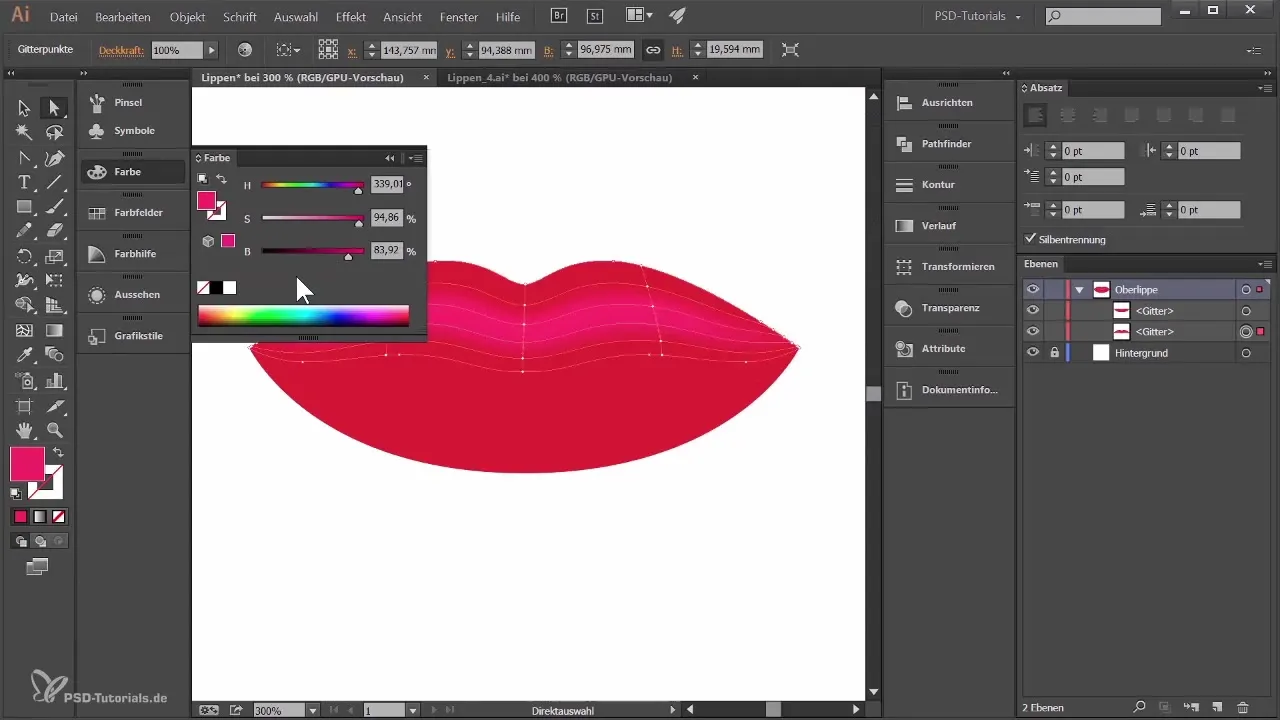Screen dimensions: 1280x720
Task: Open the Farbe panel options menu
Action: pyautogui.click(x=416, y=158)
